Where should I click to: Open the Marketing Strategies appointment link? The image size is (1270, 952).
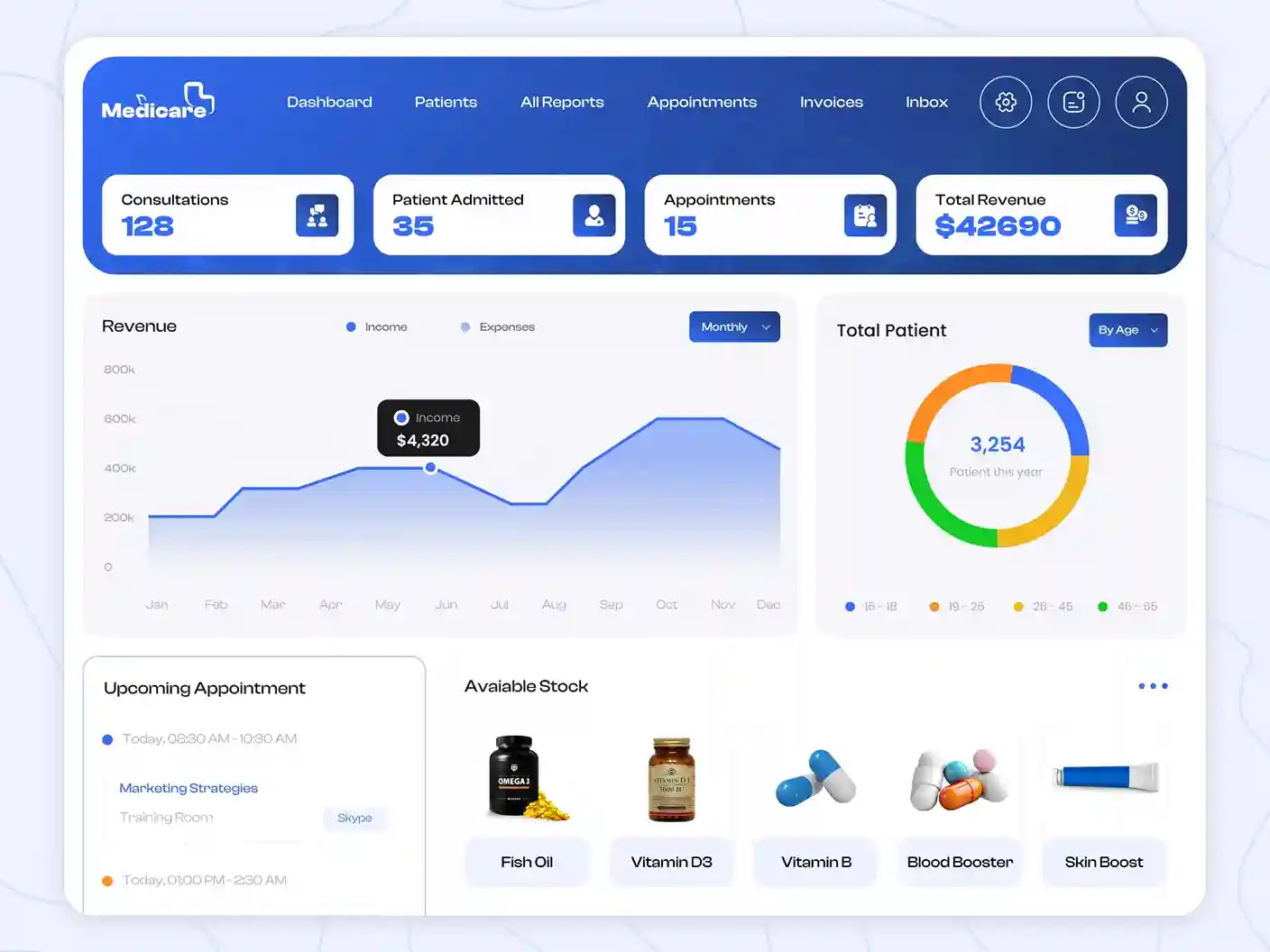click(x=189, y=788)
